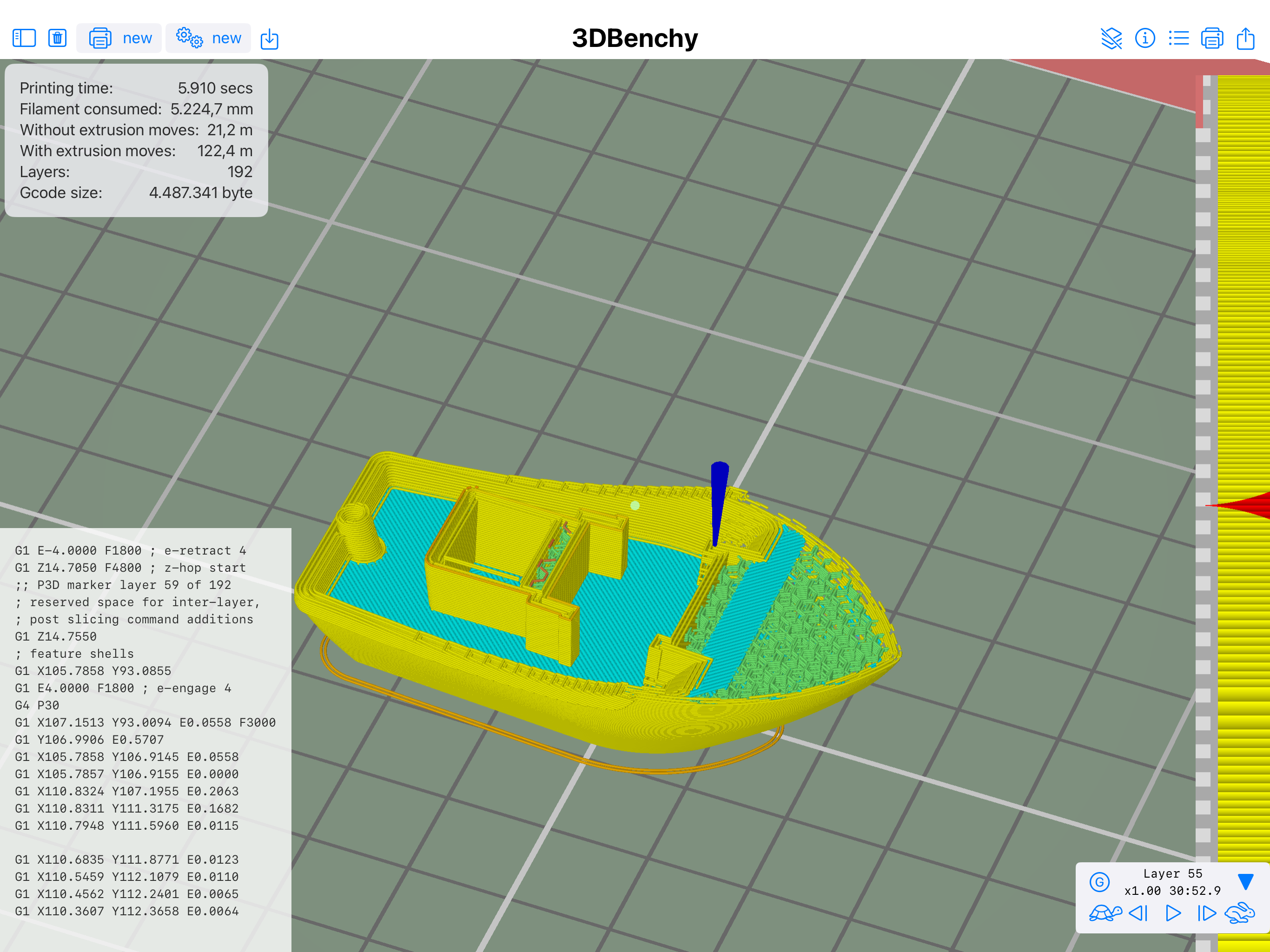Click the 'Layer 55' label
The width and height of the screenshot is (1270, 952).
(x=1172, y=873)
